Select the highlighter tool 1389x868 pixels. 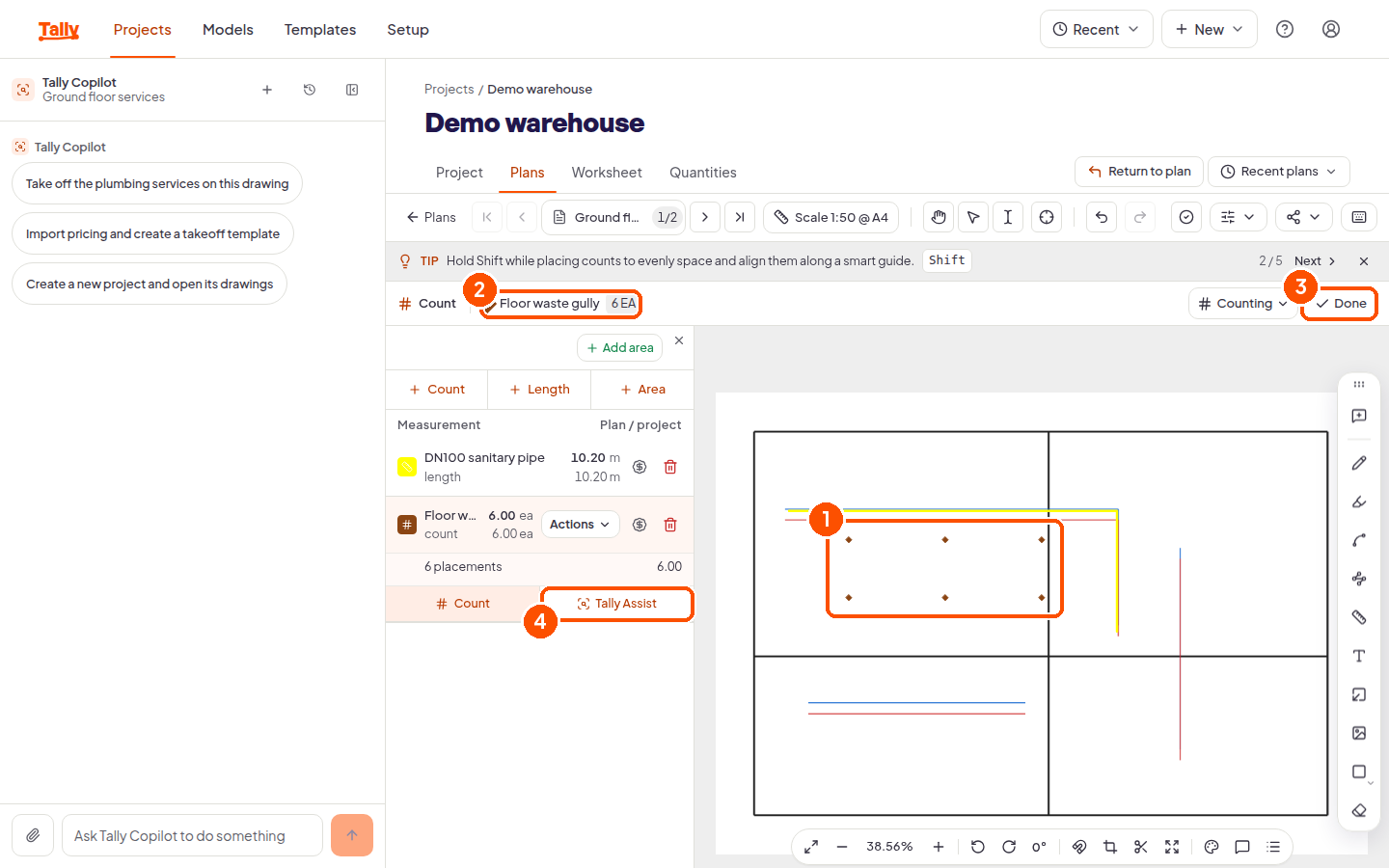click(1359, 502)
